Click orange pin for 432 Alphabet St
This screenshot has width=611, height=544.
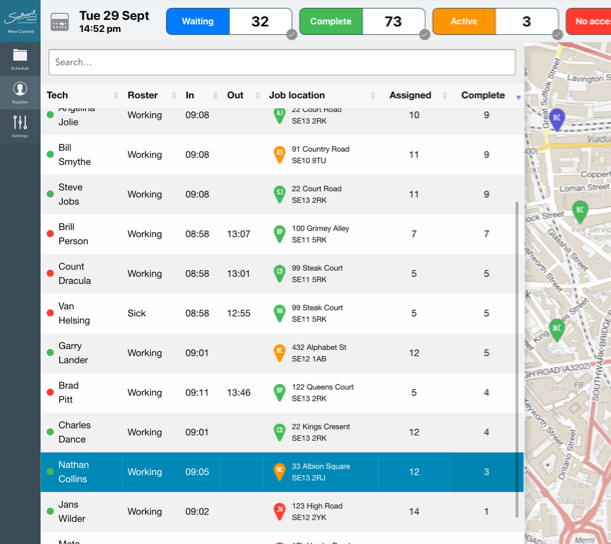280,353
